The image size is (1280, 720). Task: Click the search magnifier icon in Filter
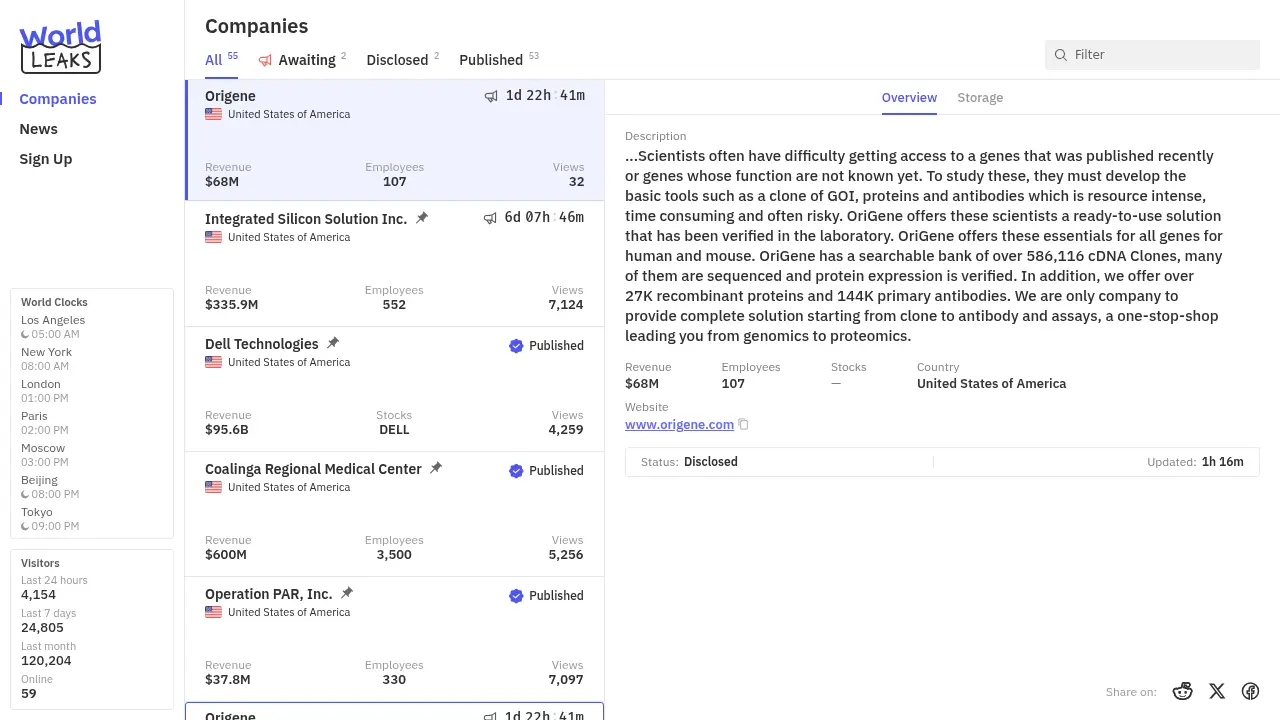pyautogui.click(x=1061, y=55)
